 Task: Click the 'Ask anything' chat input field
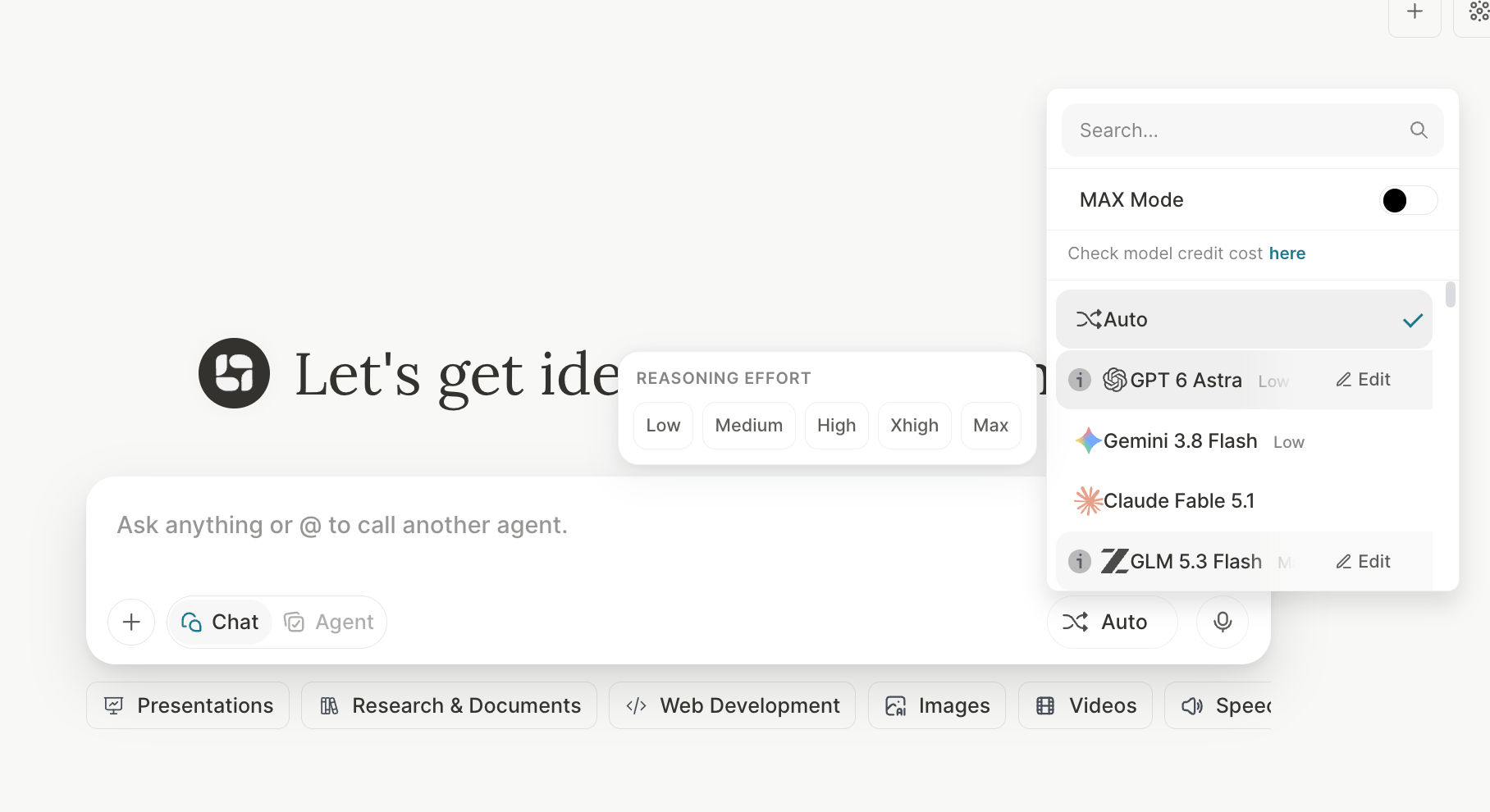pos(566,526)
